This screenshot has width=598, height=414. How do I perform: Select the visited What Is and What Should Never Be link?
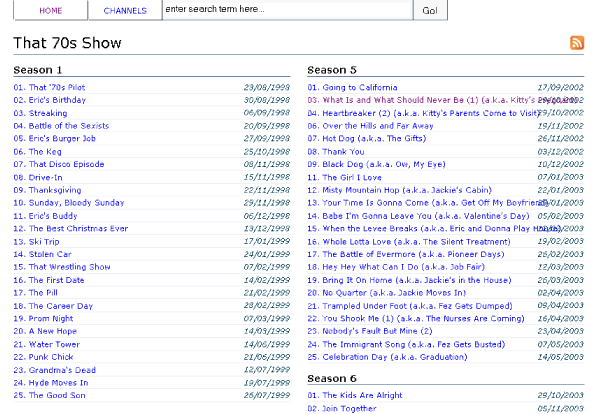pos(422,100)
